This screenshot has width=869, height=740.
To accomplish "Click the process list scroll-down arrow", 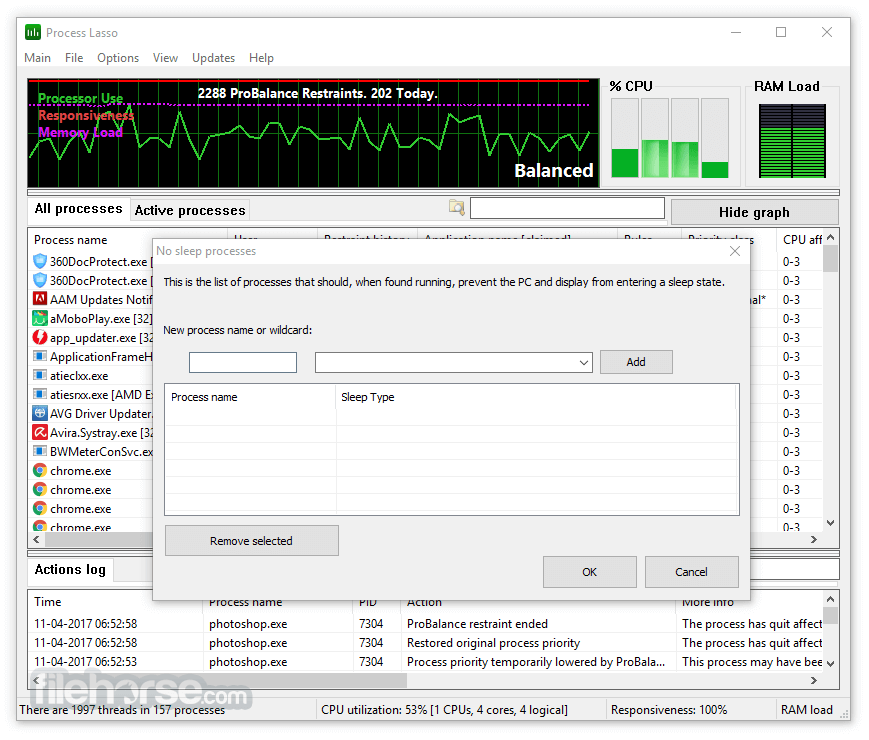I will 830,523.
